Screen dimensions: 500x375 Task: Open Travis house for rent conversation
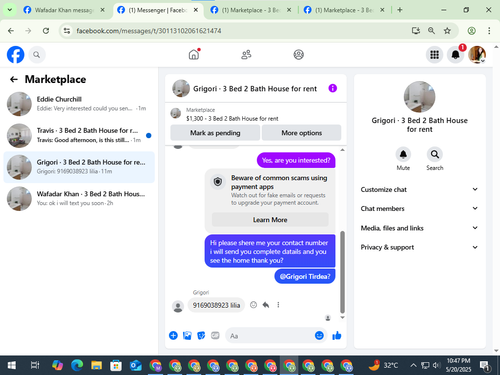[79, 135]
